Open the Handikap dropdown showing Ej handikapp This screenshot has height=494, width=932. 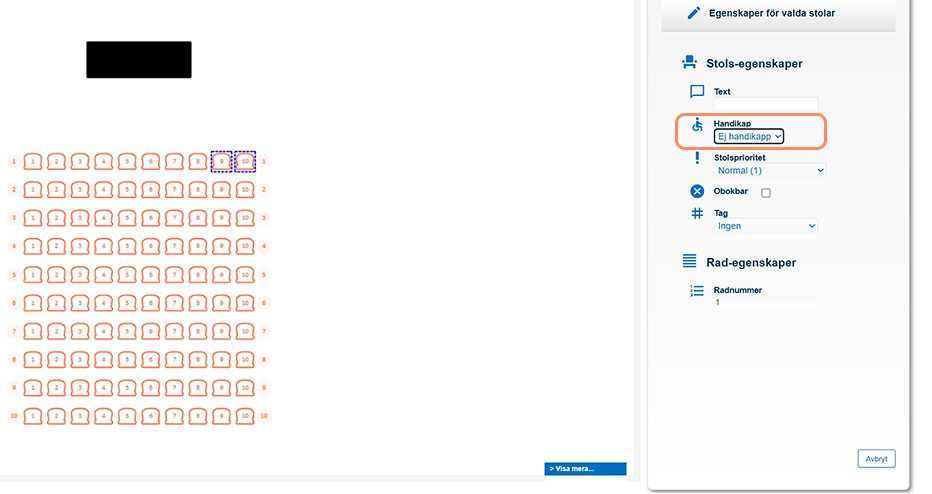(748, 136)
